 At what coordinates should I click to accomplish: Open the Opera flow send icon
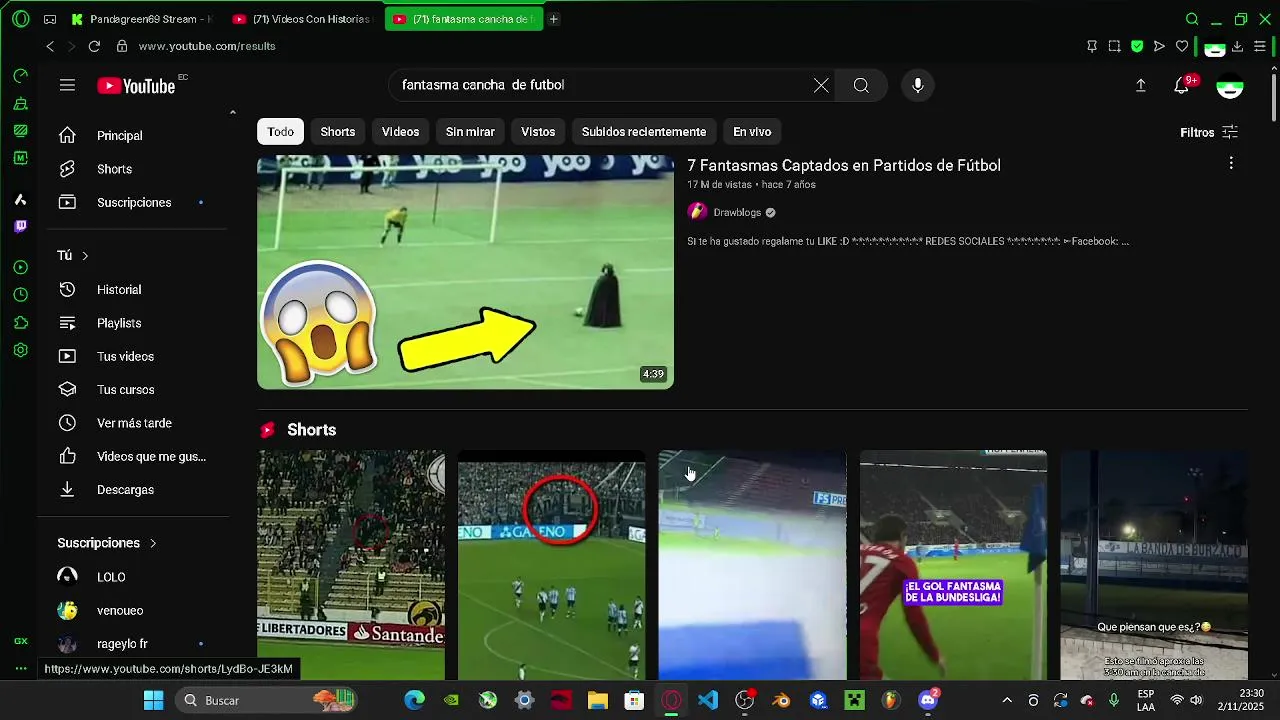[1159, 46]
